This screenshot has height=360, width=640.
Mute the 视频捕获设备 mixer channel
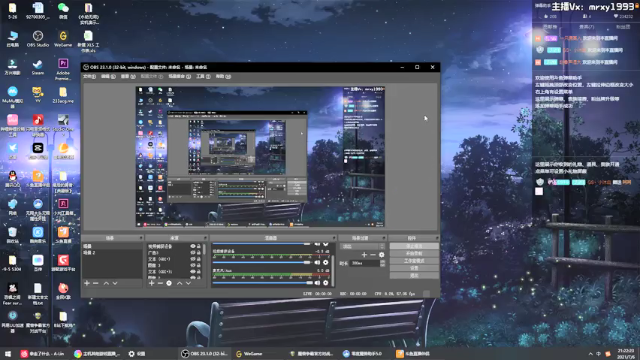[x=317, y=262]
